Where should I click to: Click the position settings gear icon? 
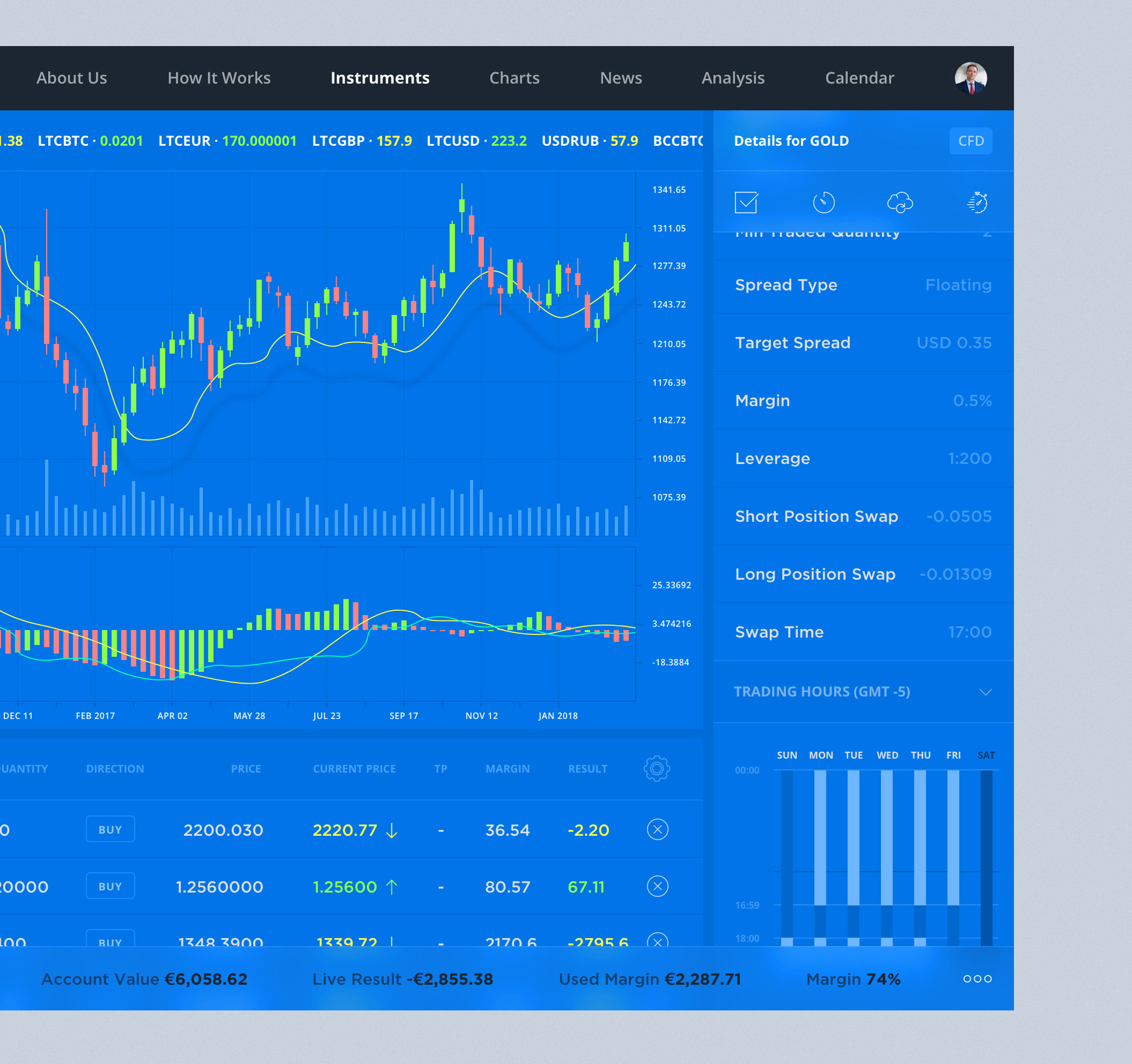[x=657, y=769]
